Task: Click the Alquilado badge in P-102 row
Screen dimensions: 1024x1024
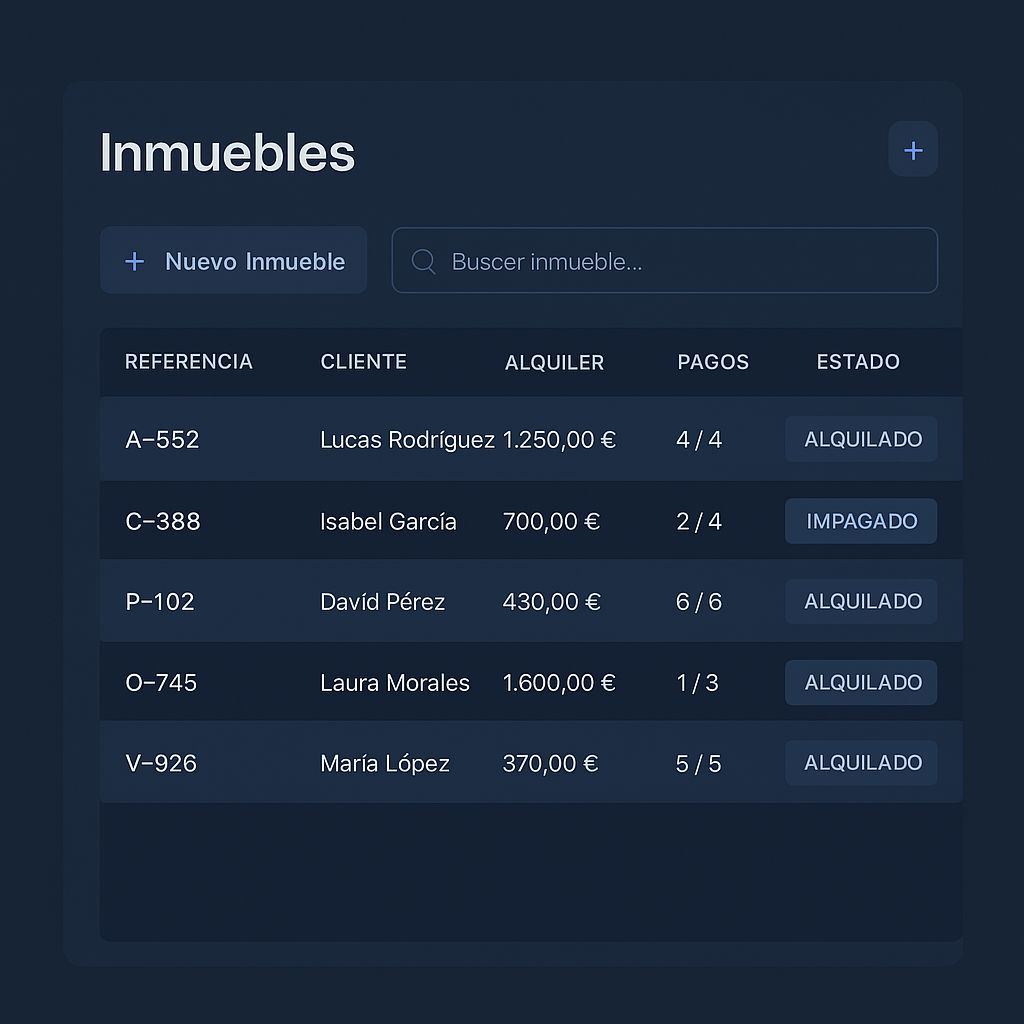Action: [x=861, y=601]
